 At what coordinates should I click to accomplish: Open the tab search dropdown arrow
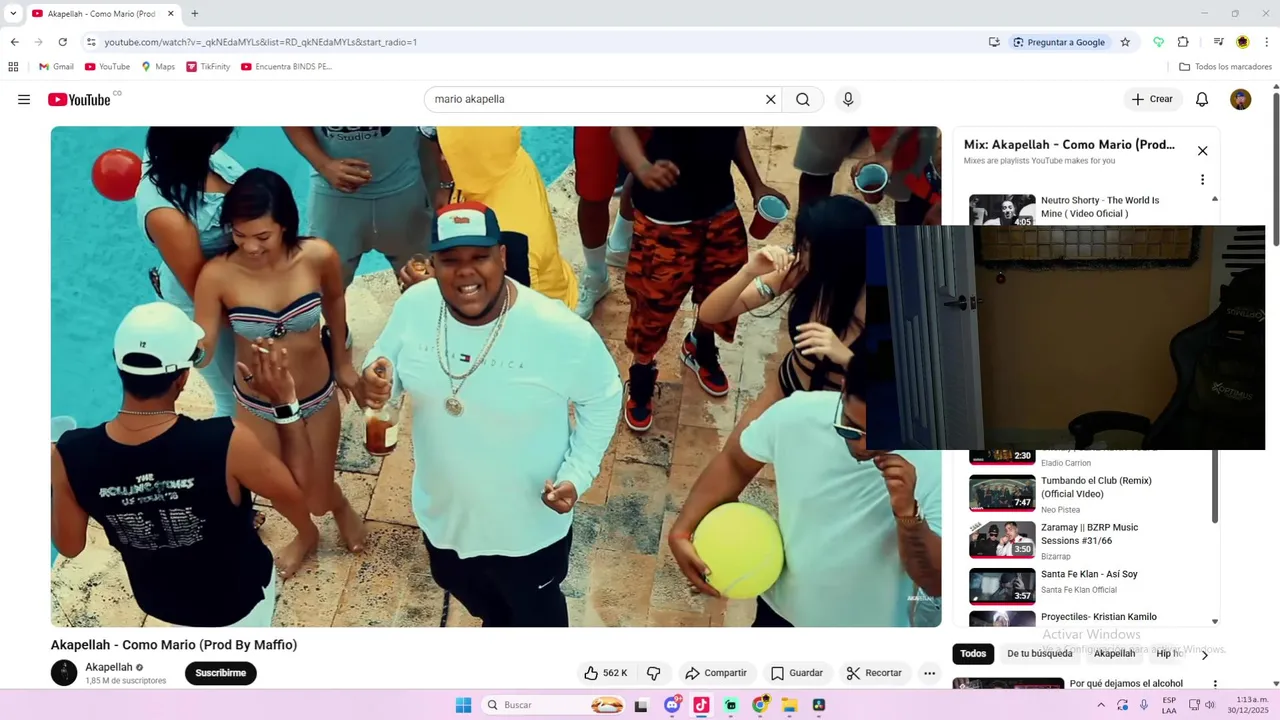click(13, 14)
